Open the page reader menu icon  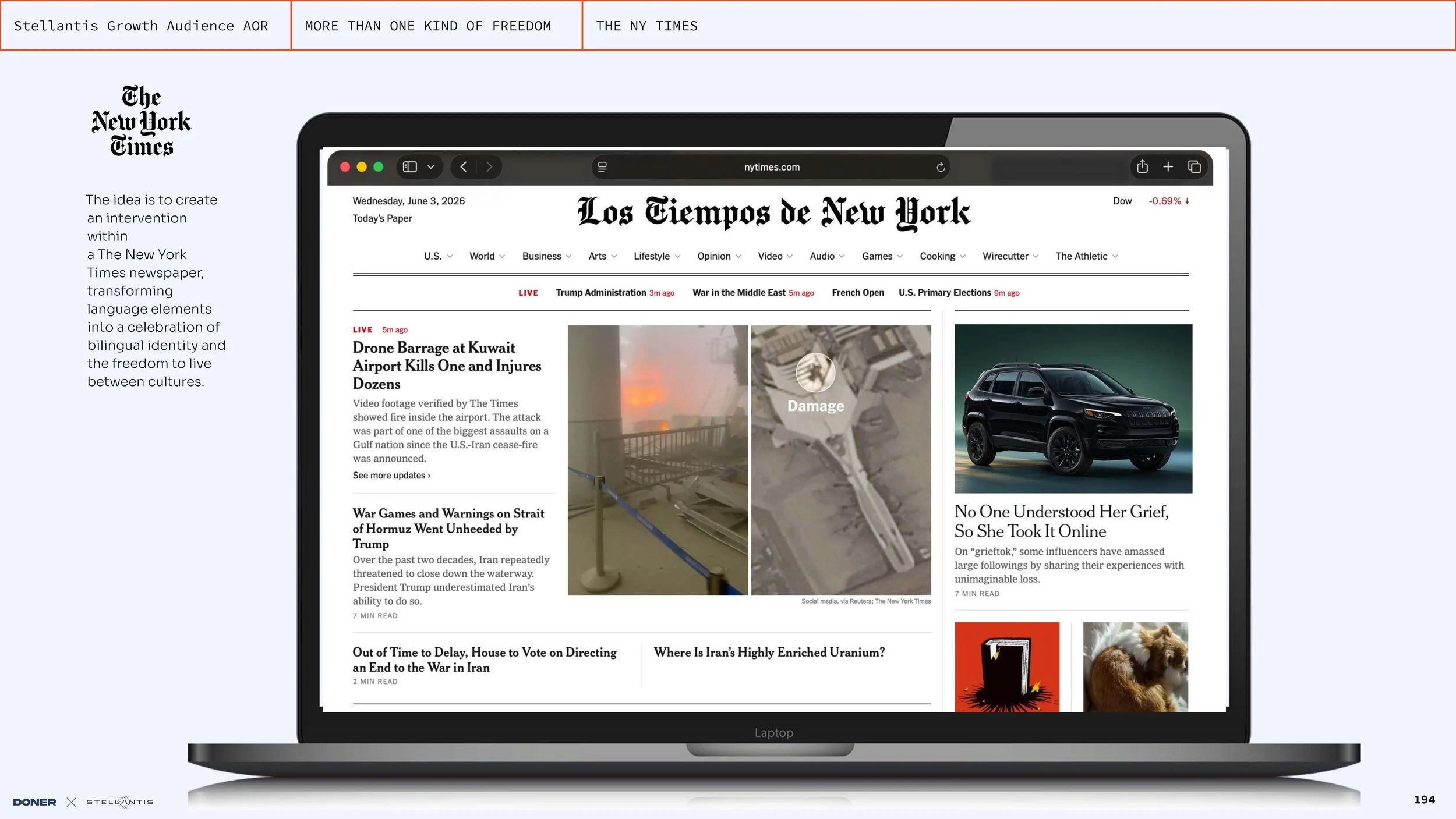click(x=602, y=167)
